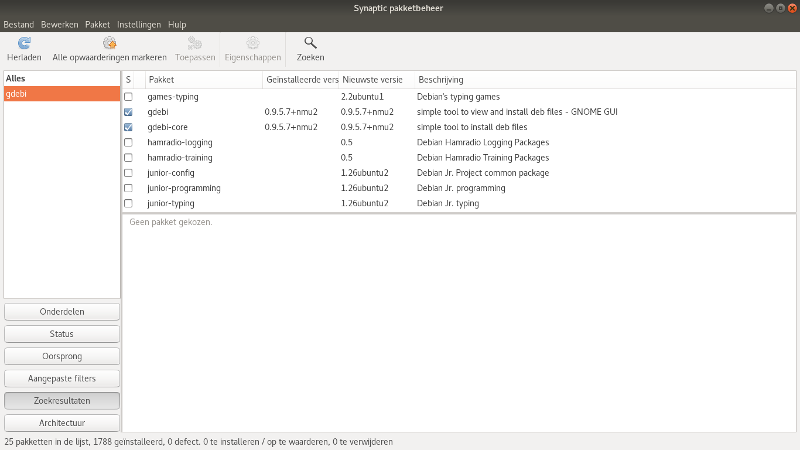Click Alle opwaarderingen markeren icon

pos(109,43)
